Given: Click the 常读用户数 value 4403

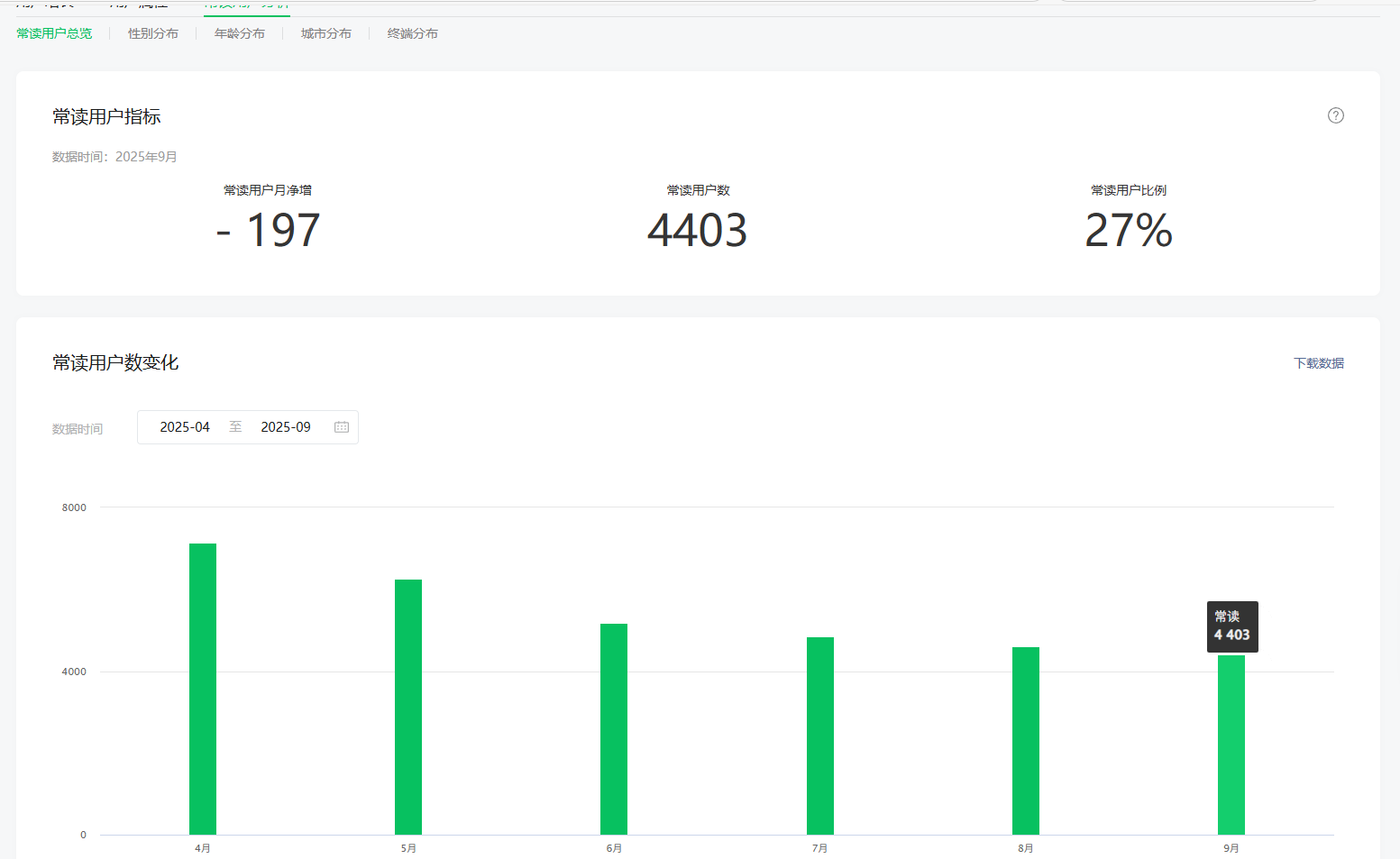Looking at the screenshot, I should click(698, 230).
